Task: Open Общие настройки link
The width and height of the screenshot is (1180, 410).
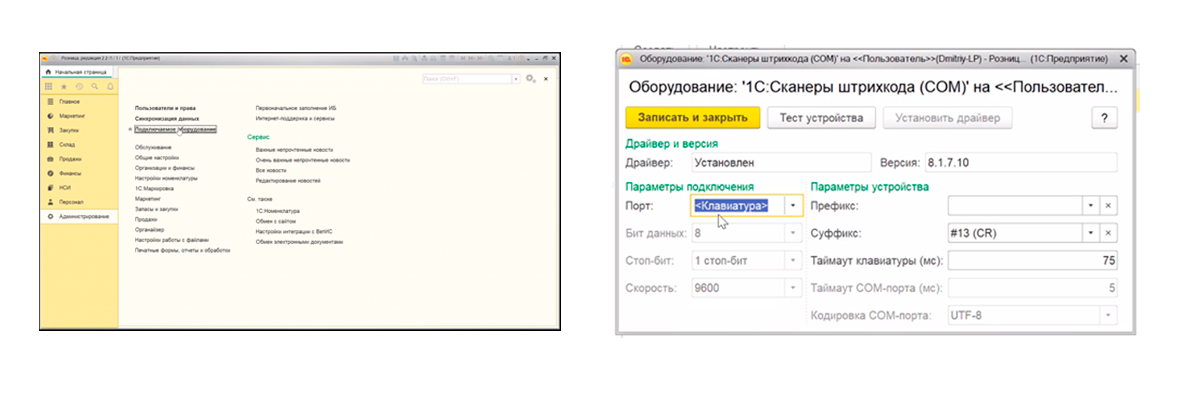Action: point(157,158)
